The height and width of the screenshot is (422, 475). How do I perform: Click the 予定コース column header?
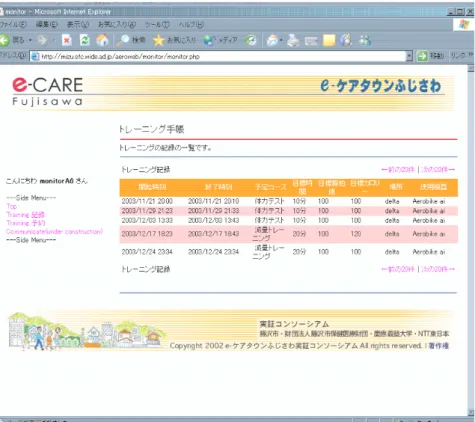tap(271, 187)
